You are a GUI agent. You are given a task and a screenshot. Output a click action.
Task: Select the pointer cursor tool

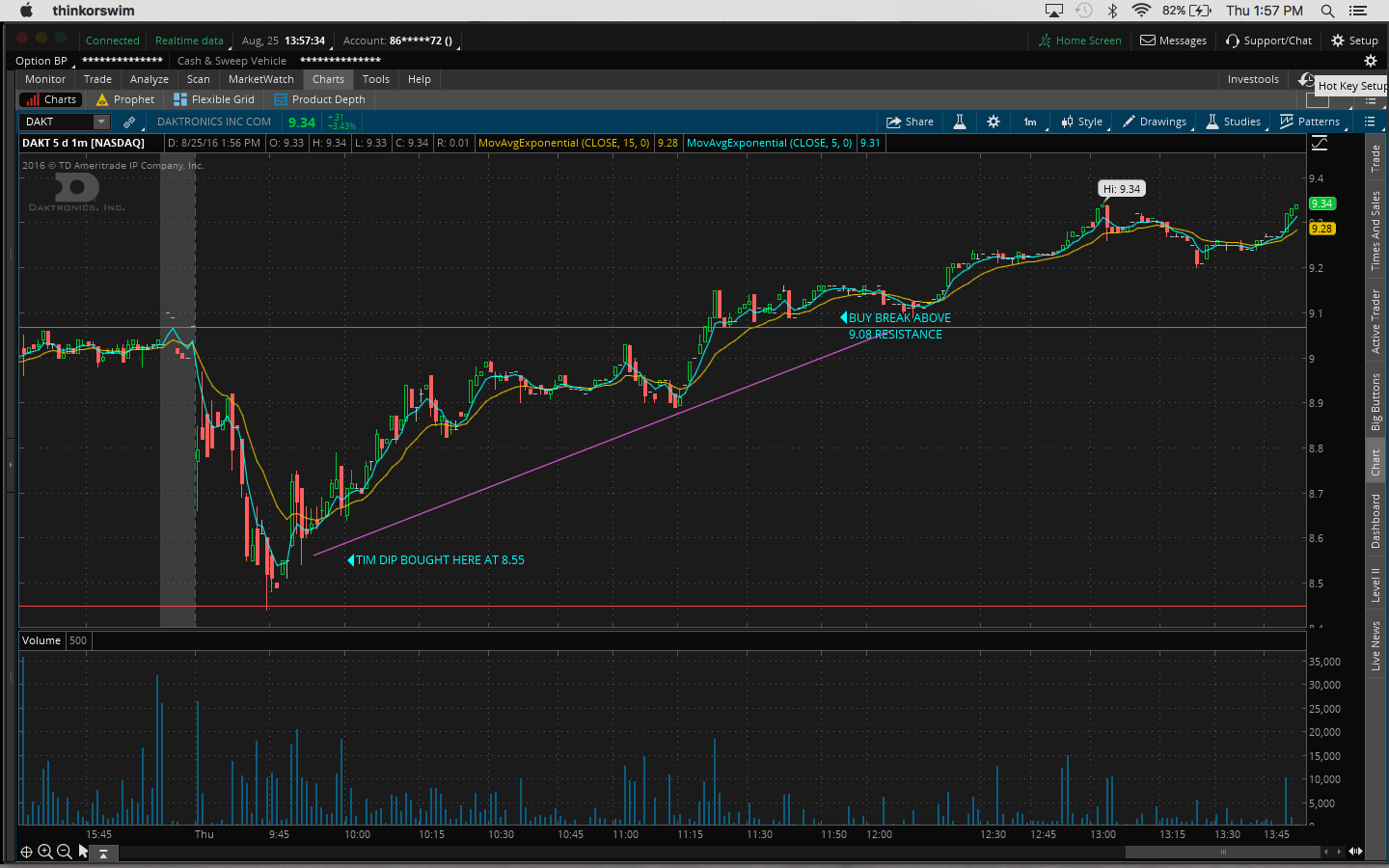tap(84, 852)
